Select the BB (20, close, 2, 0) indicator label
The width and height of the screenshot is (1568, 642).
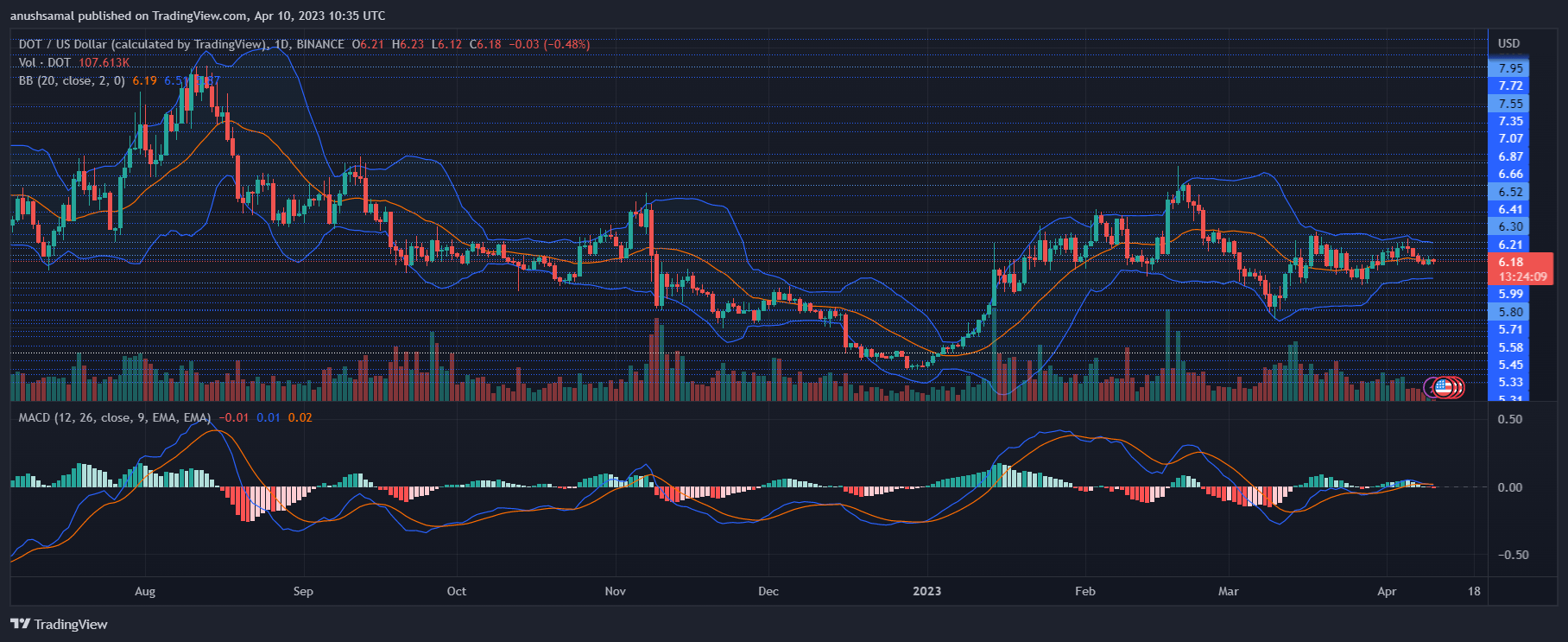coord(72,80)
